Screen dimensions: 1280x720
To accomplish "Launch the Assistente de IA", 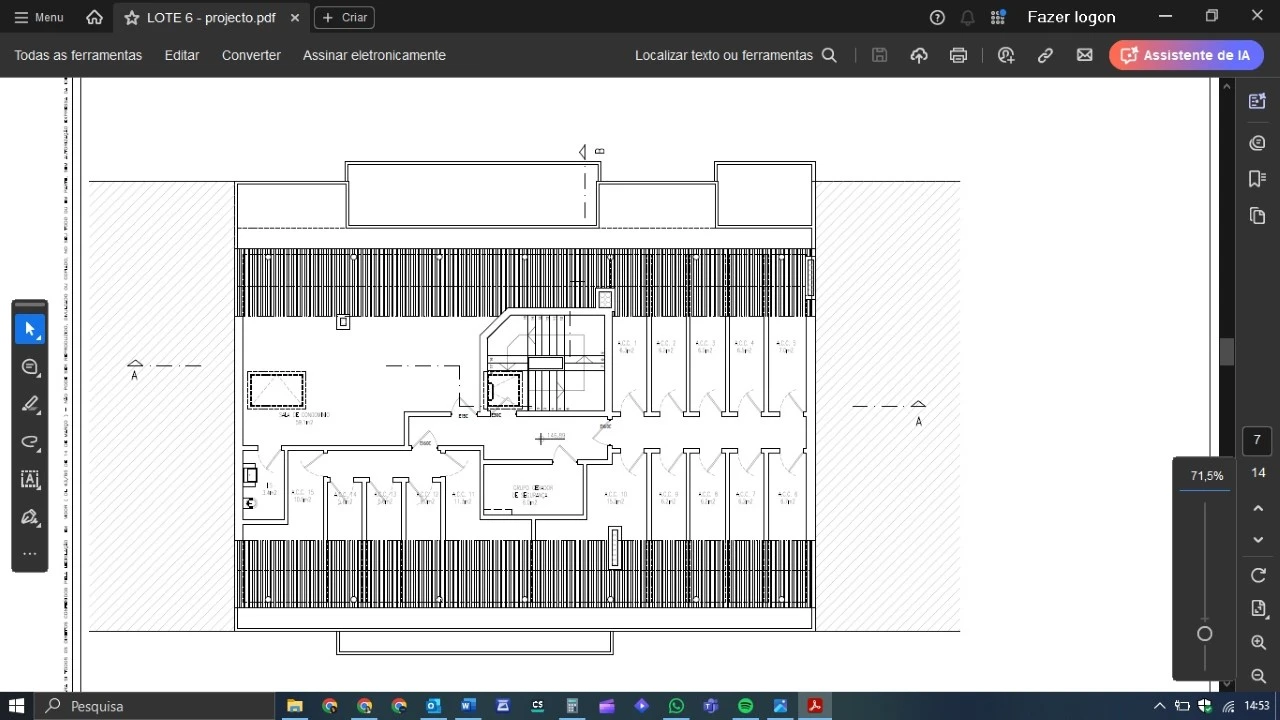I will [x=1186, y=55].
